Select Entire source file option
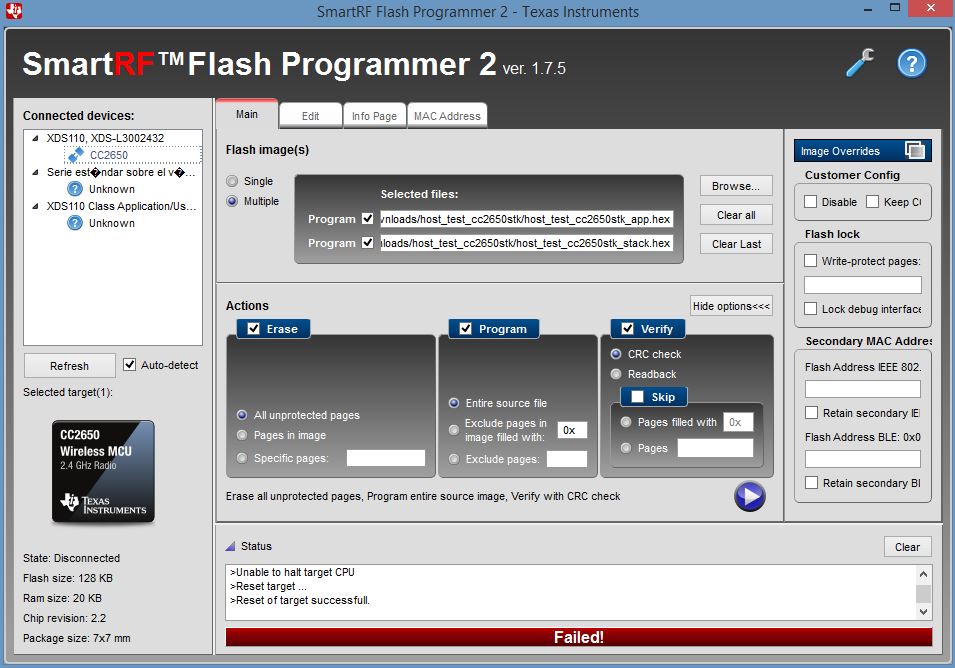Viewport: 955px width, 668px height. pos(454,403)
